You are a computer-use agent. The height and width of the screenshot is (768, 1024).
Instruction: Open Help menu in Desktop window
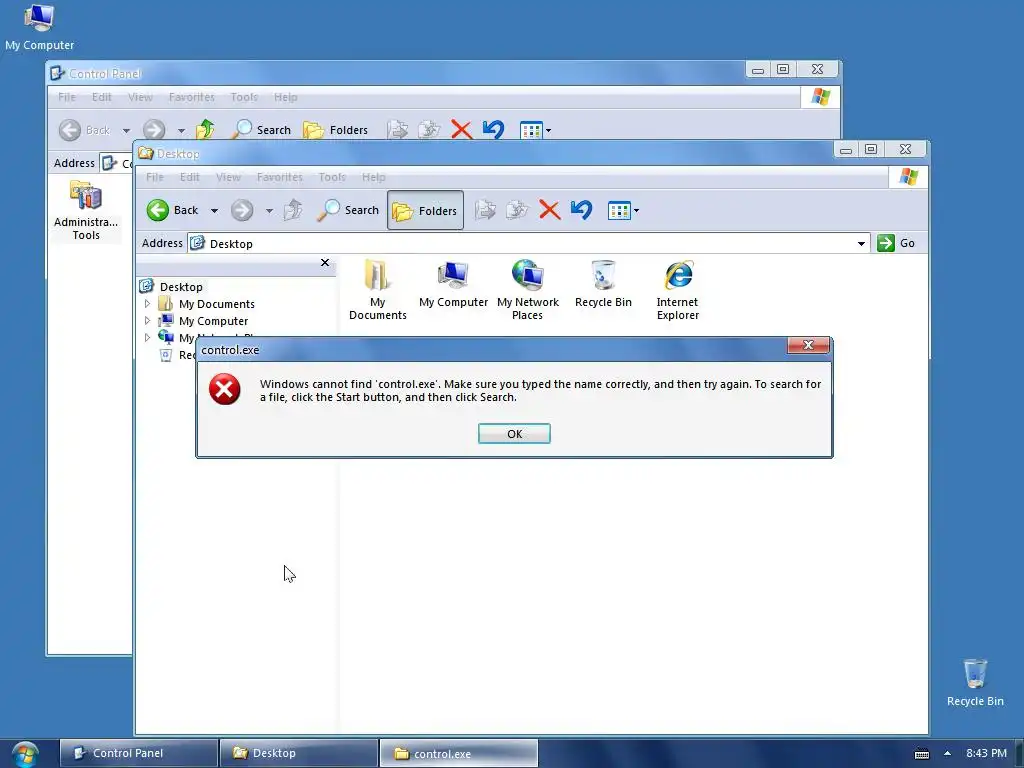(374, 177)
